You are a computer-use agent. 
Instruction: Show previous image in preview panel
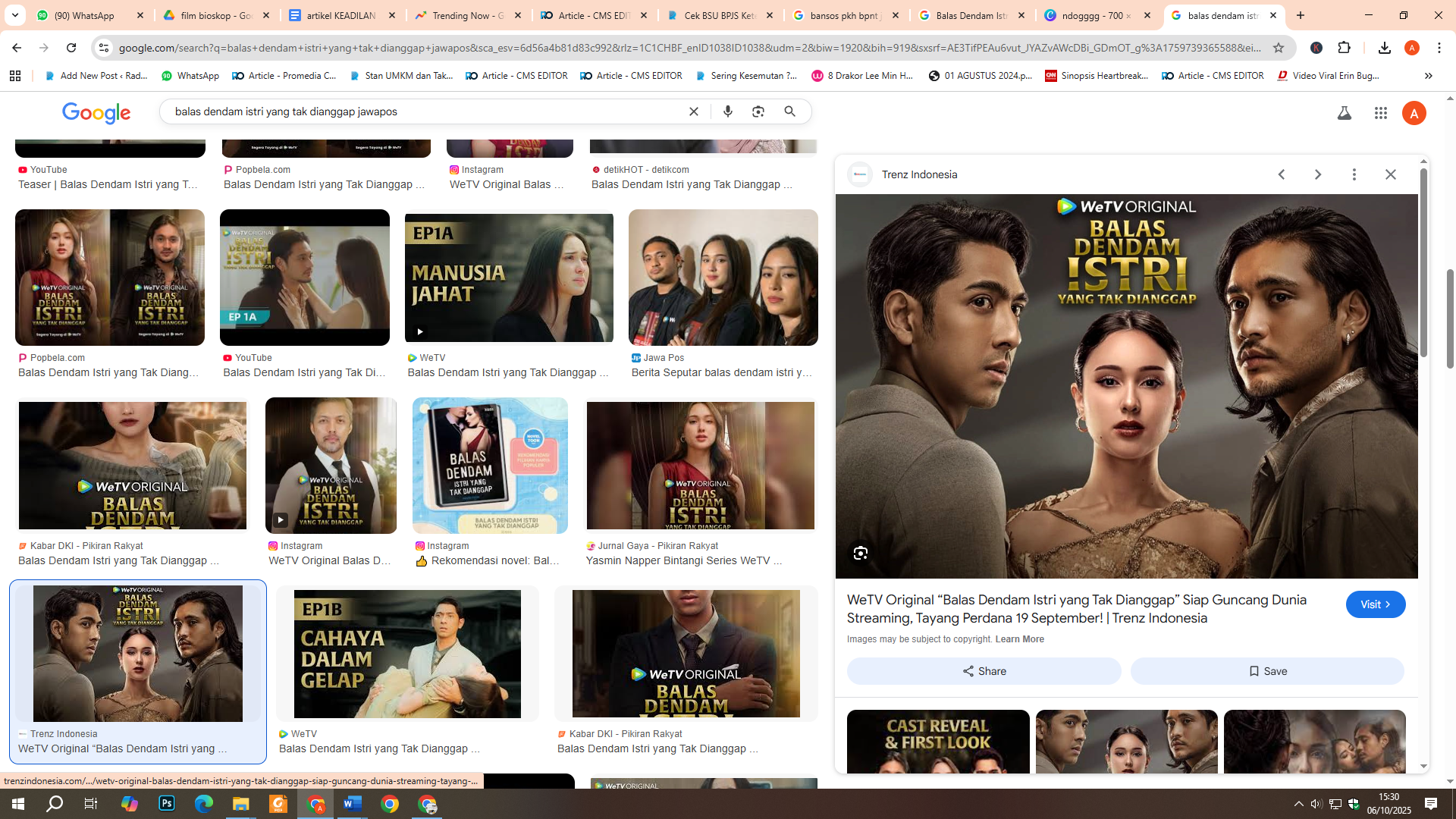point(1282,174)
